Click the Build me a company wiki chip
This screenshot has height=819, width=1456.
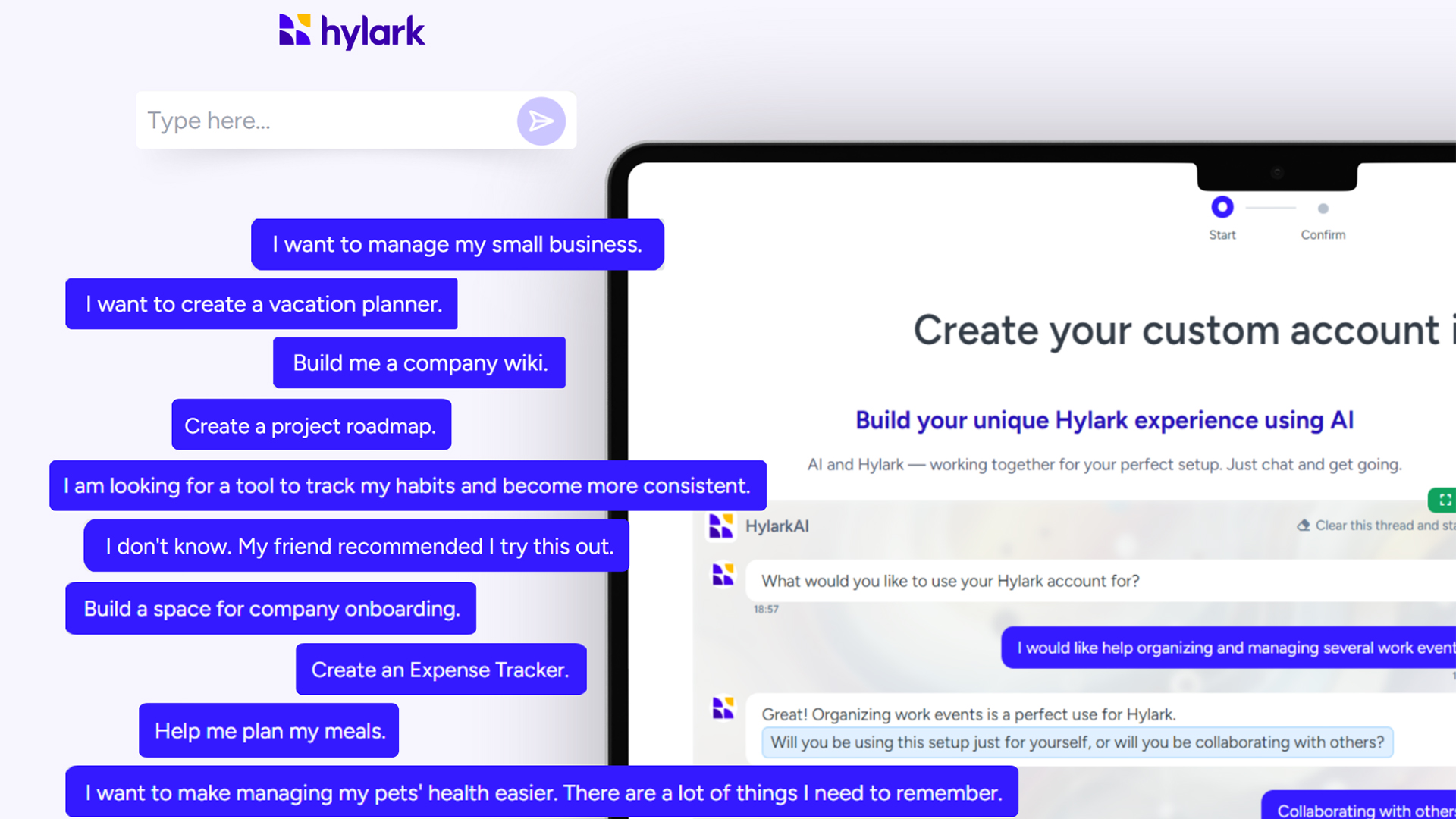(419, 362)
